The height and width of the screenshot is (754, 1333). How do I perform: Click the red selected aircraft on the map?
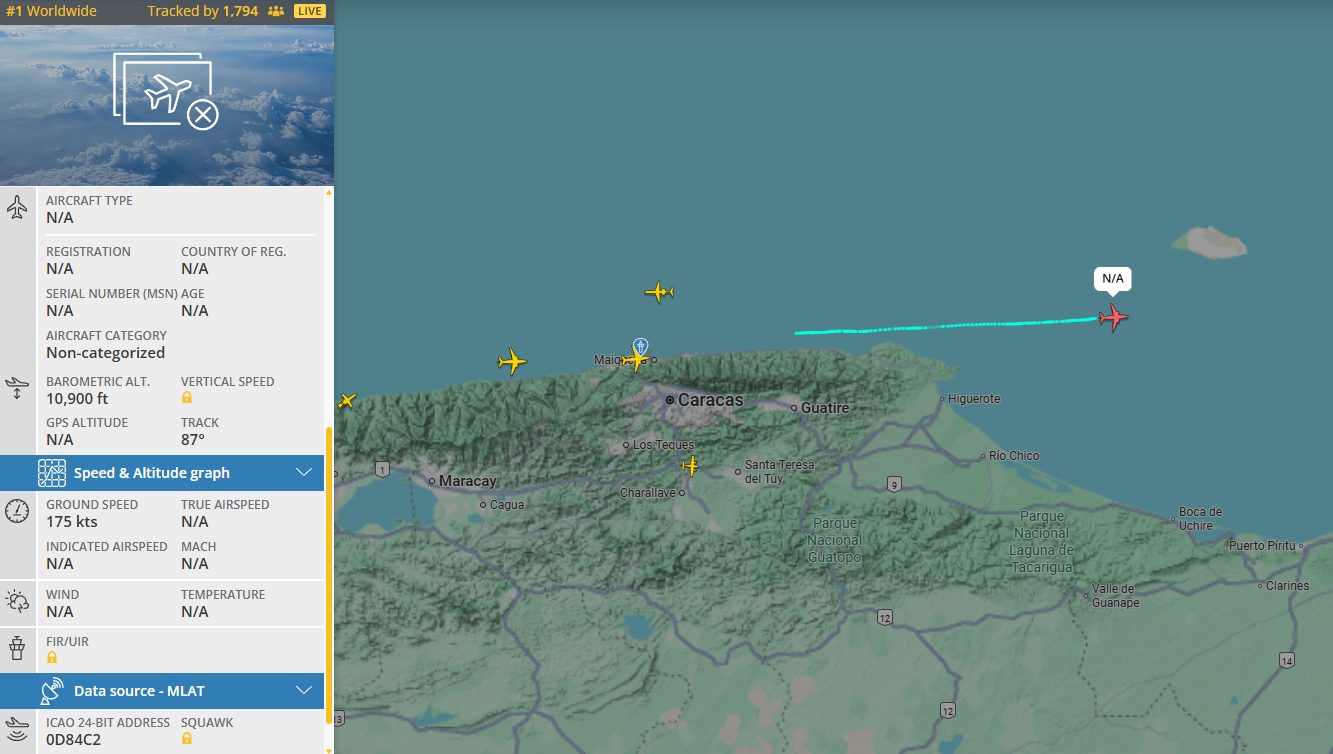tap(1112, 318)
